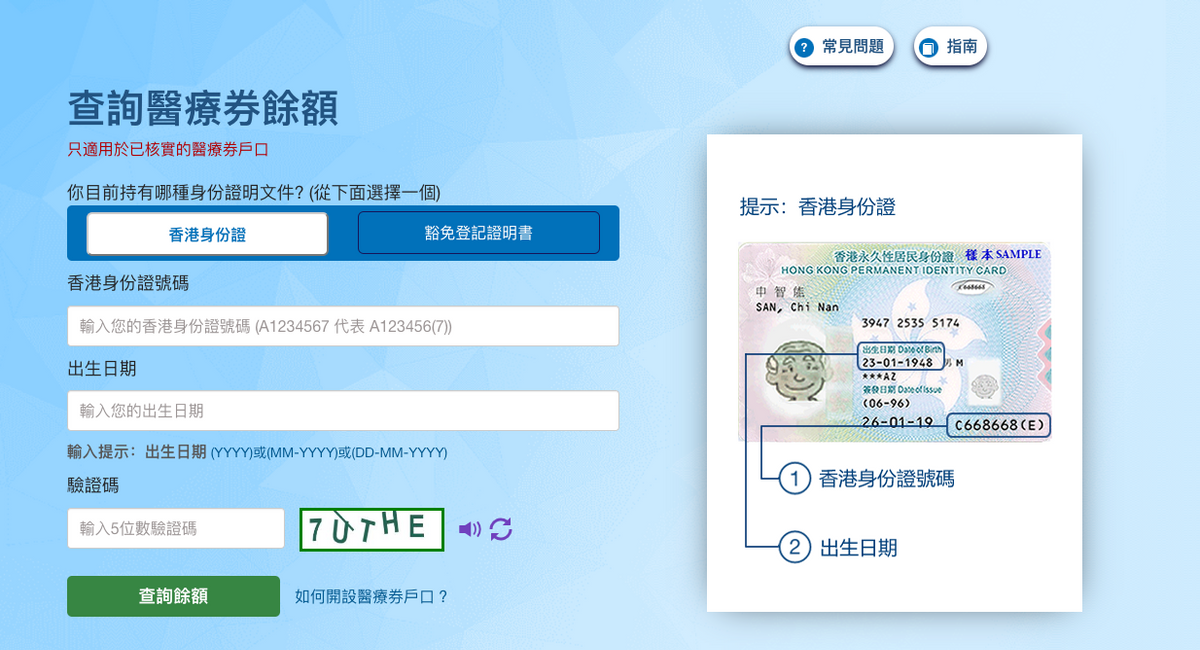Click the 輸入提示 date format hint text

point(257,452)
